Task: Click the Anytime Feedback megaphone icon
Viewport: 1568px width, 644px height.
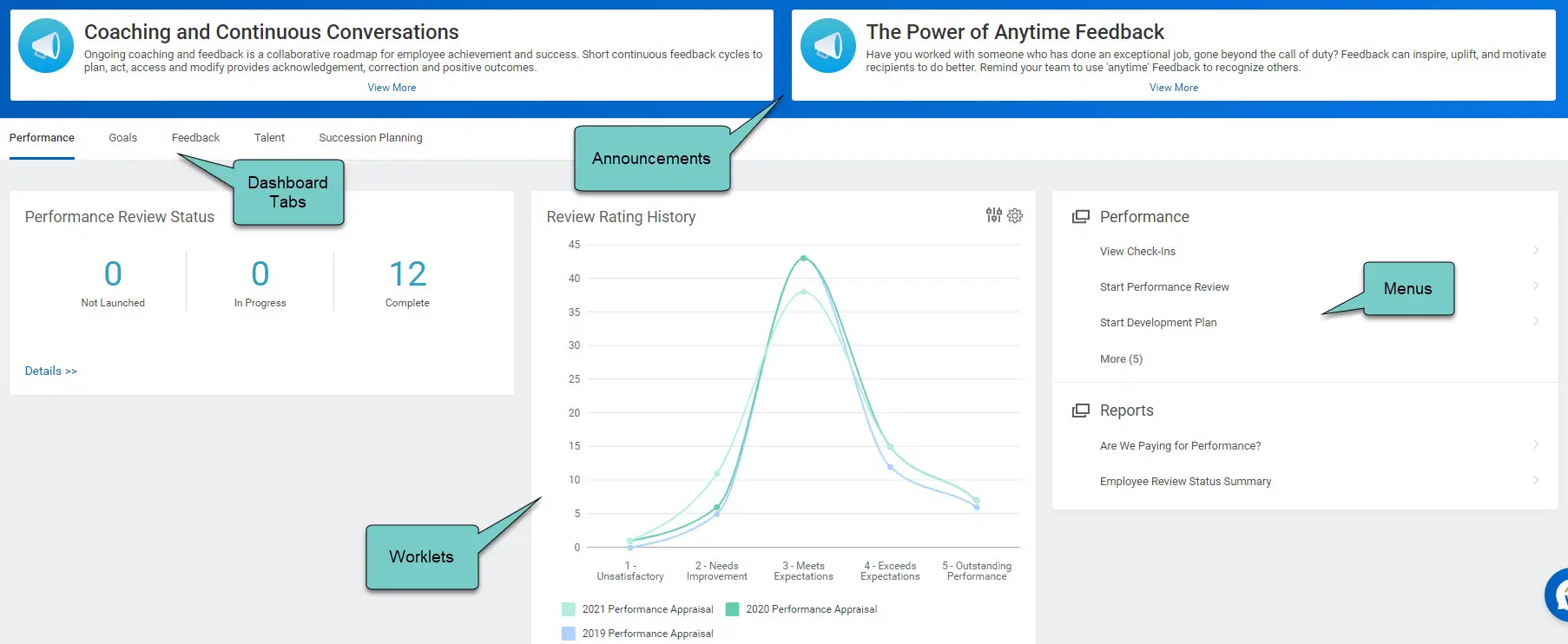Action: (x=827, y=46)
